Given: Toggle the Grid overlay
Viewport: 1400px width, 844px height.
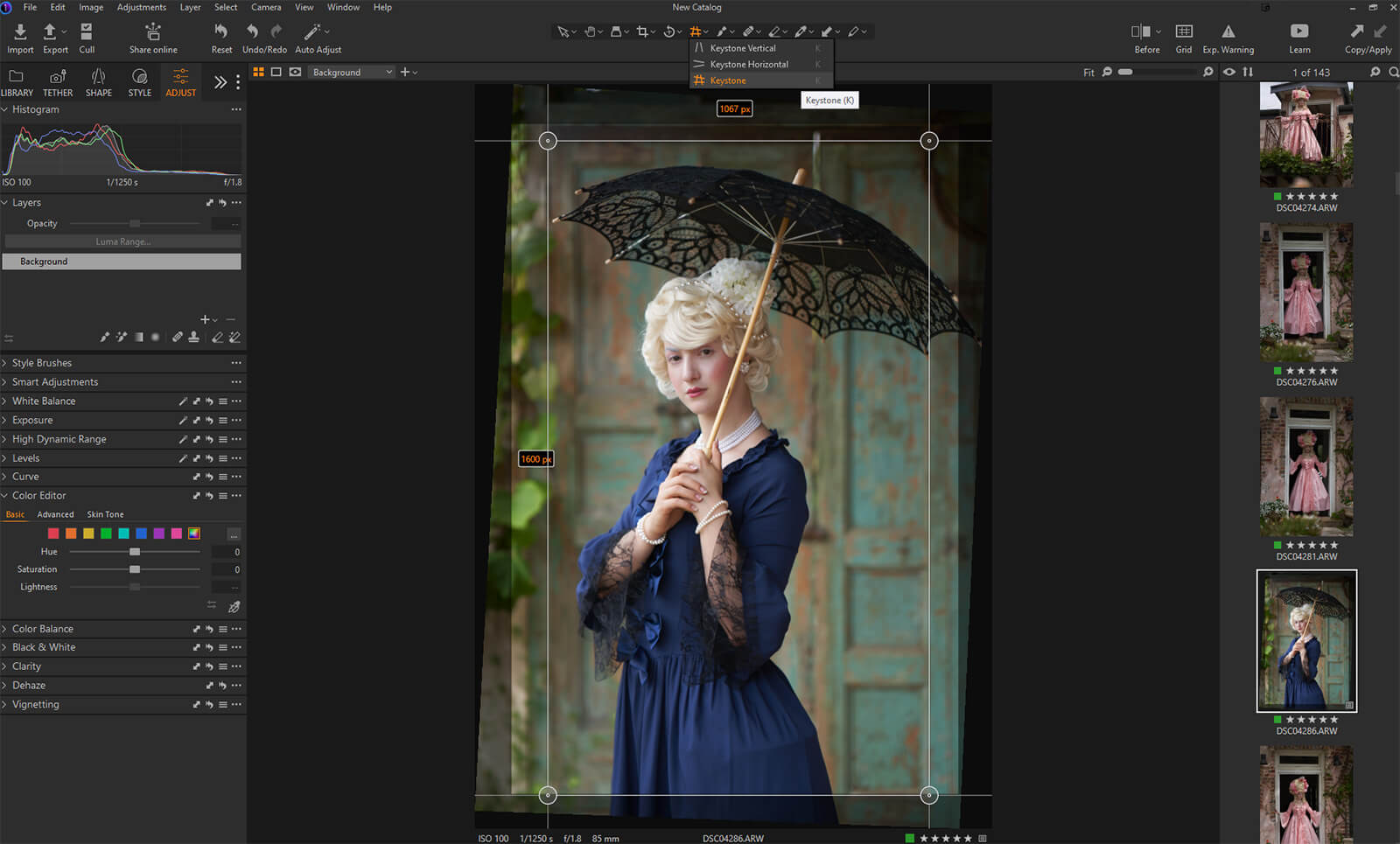Looking at the screenshot, I should coord(1183,32).
